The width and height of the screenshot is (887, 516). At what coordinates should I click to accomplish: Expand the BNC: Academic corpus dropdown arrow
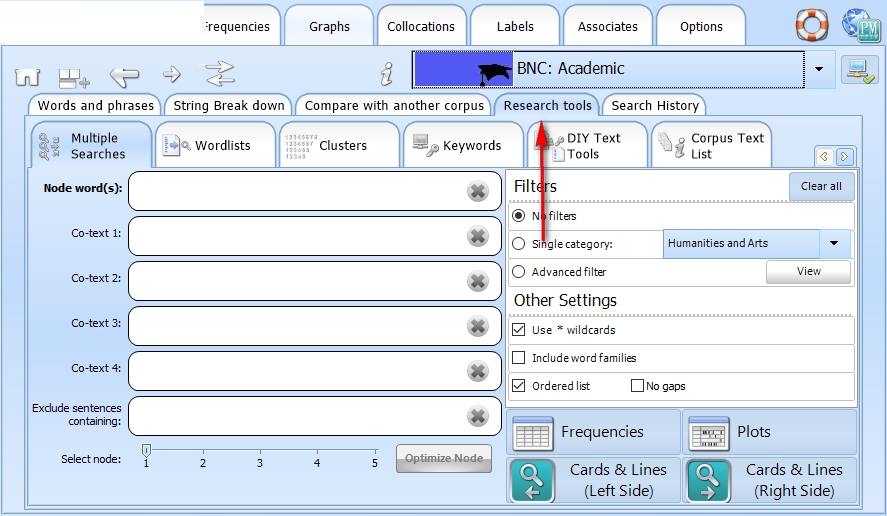pyautogui.click(x=819, y=69)
